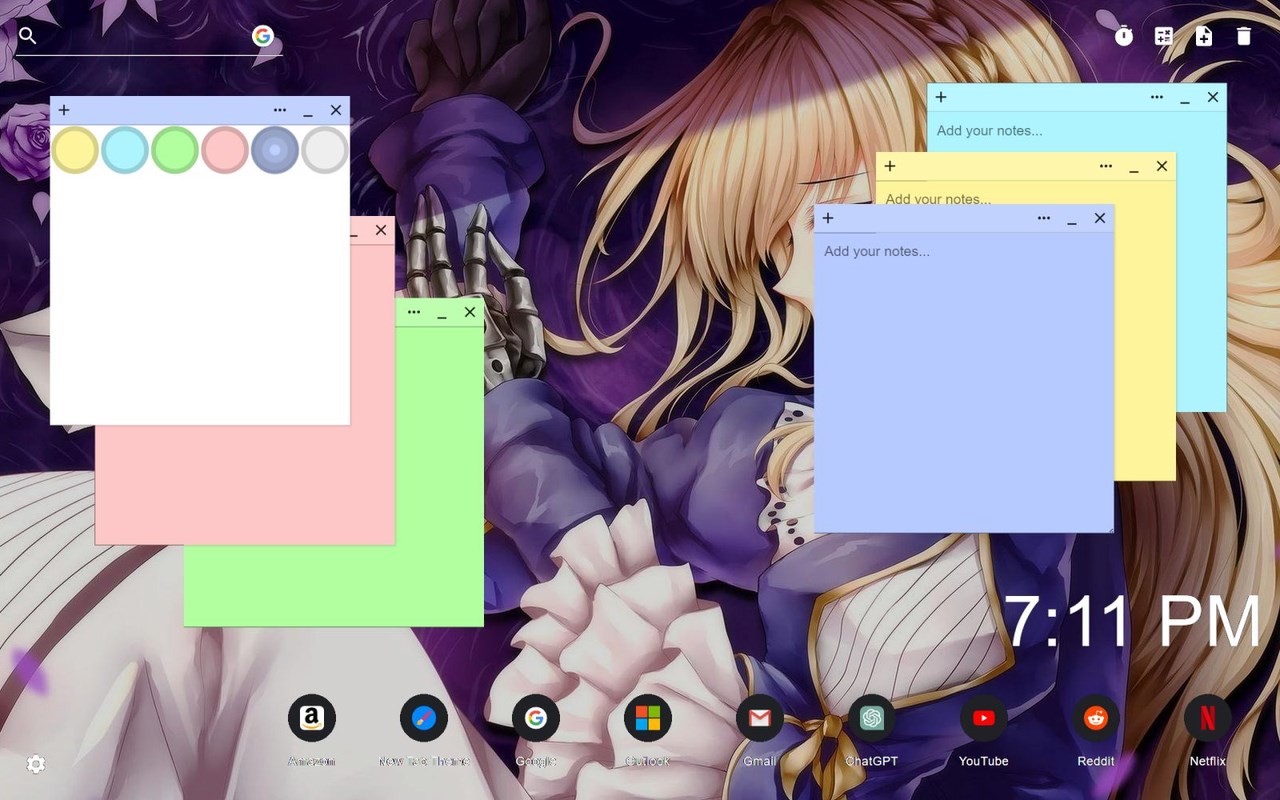Screen dimensions: 1280x800
Task: Close the green sticky note
Action: coord(470,312)
